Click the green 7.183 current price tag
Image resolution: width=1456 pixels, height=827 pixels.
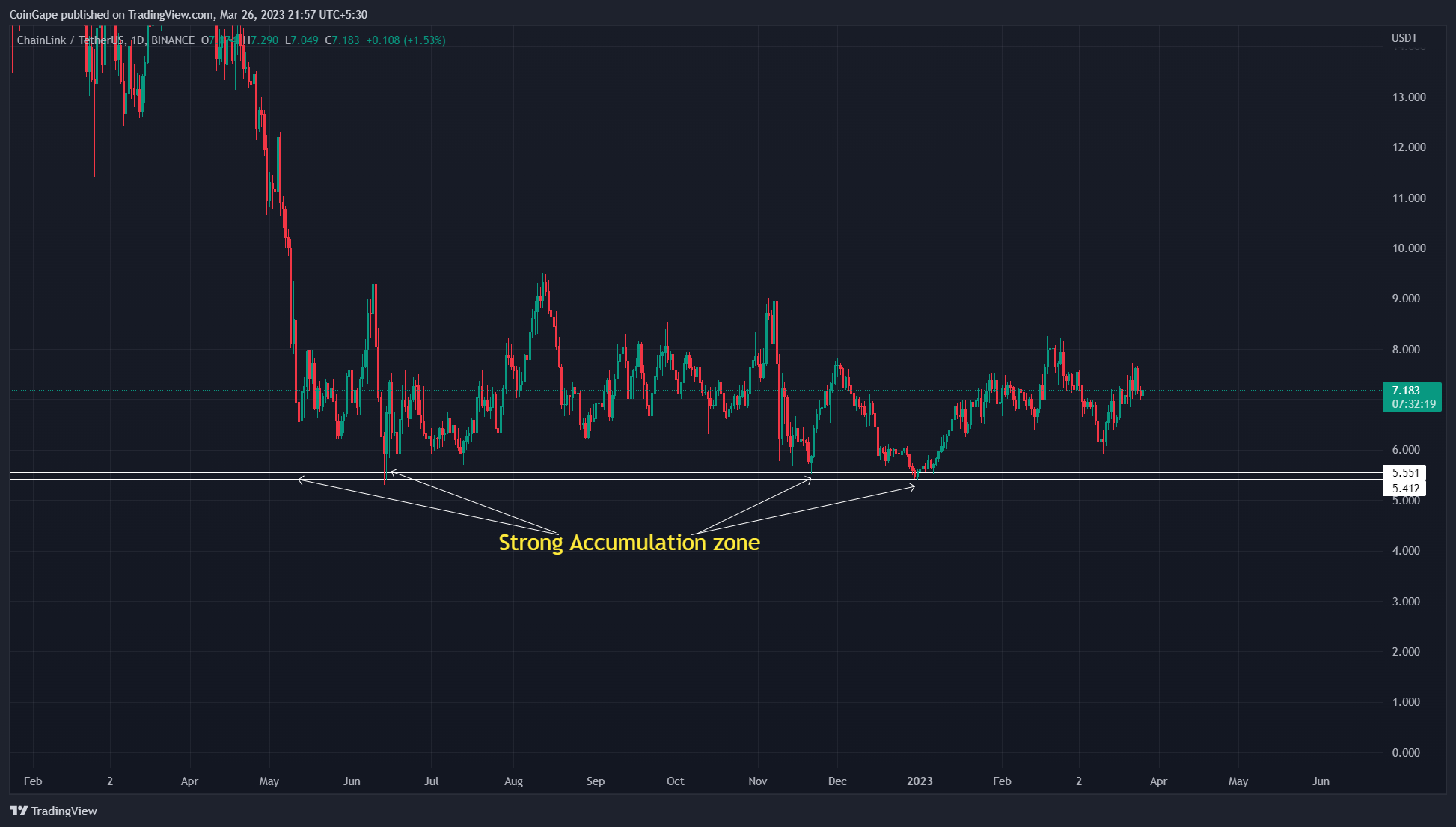[1412, 397]
